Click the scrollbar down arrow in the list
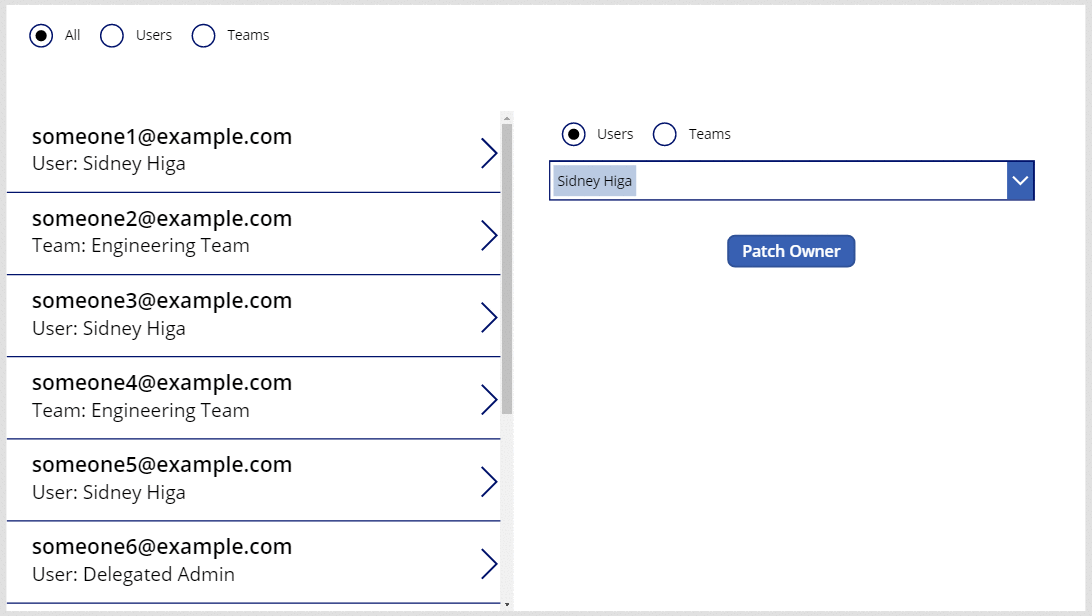Screen dimensions: 1092x616 507,605
